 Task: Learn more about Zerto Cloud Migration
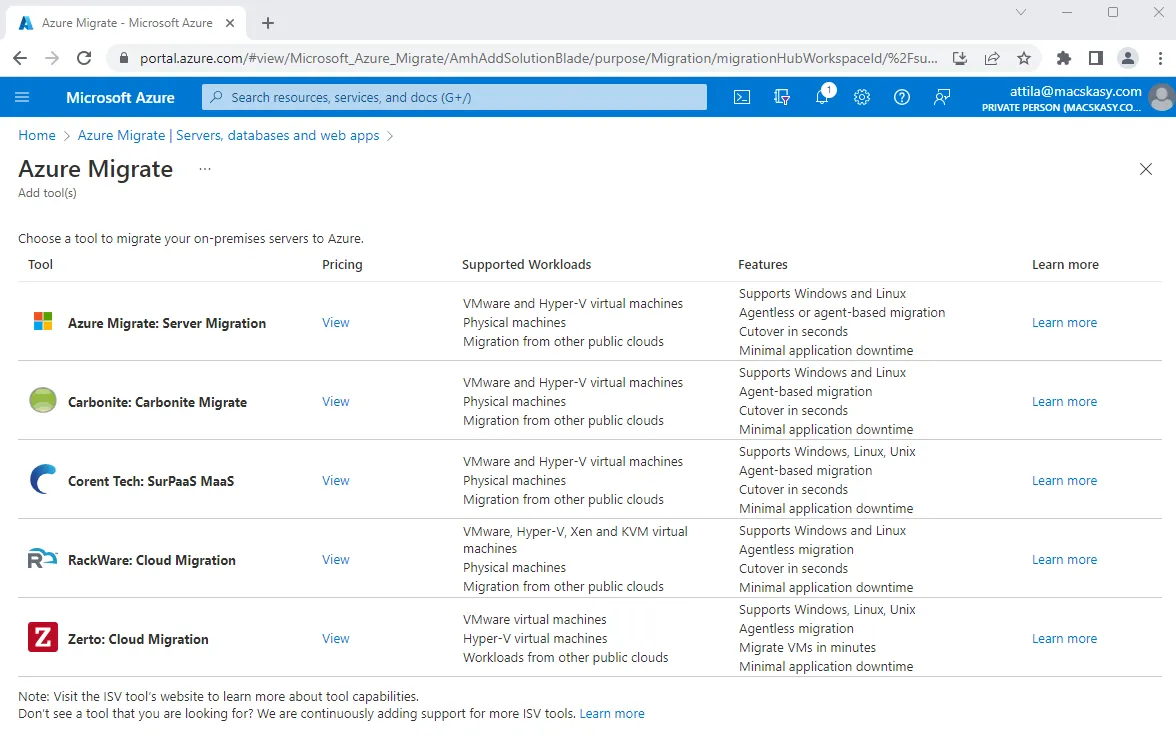[1064, 639]
